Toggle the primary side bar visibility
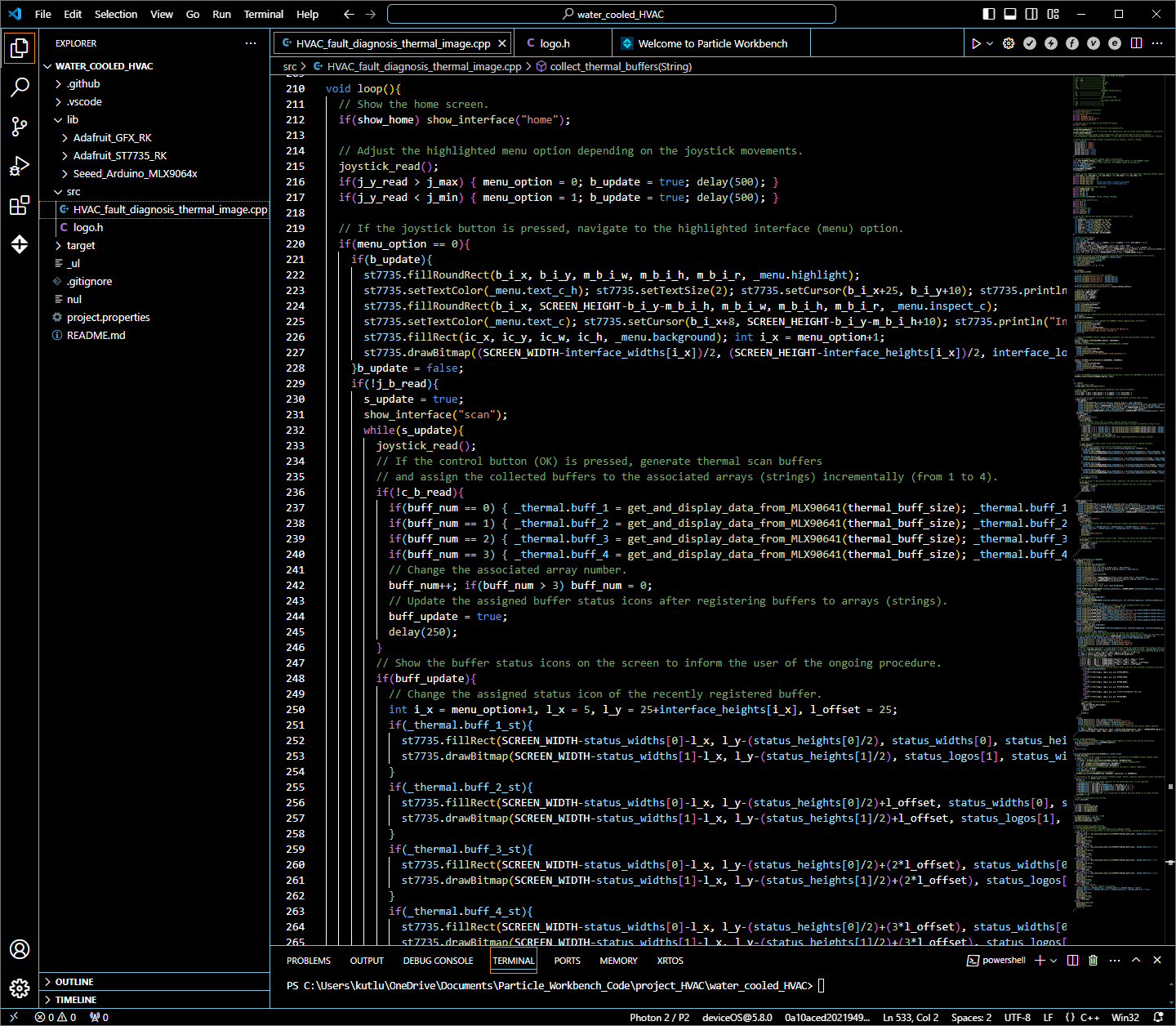 (x=989, y=14)
